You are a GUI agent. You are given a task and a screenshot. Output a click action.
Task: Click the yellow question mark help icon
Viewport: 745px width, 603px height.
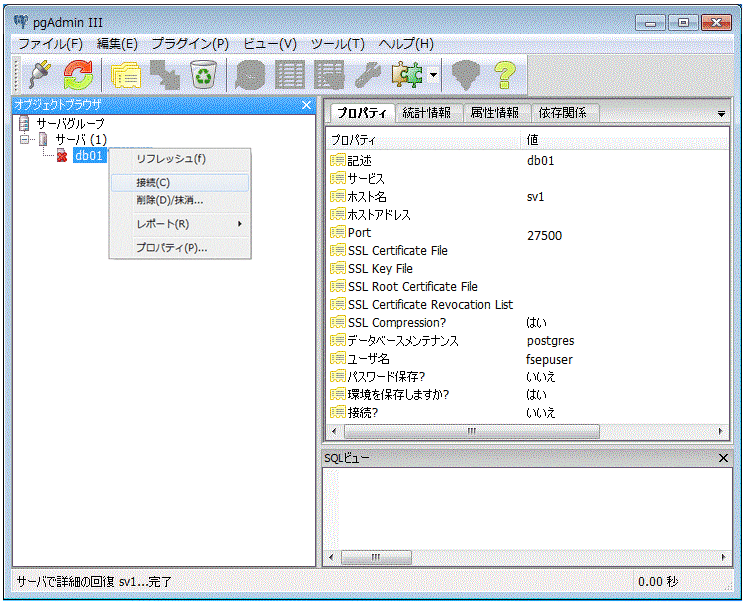tap(505, 75)
